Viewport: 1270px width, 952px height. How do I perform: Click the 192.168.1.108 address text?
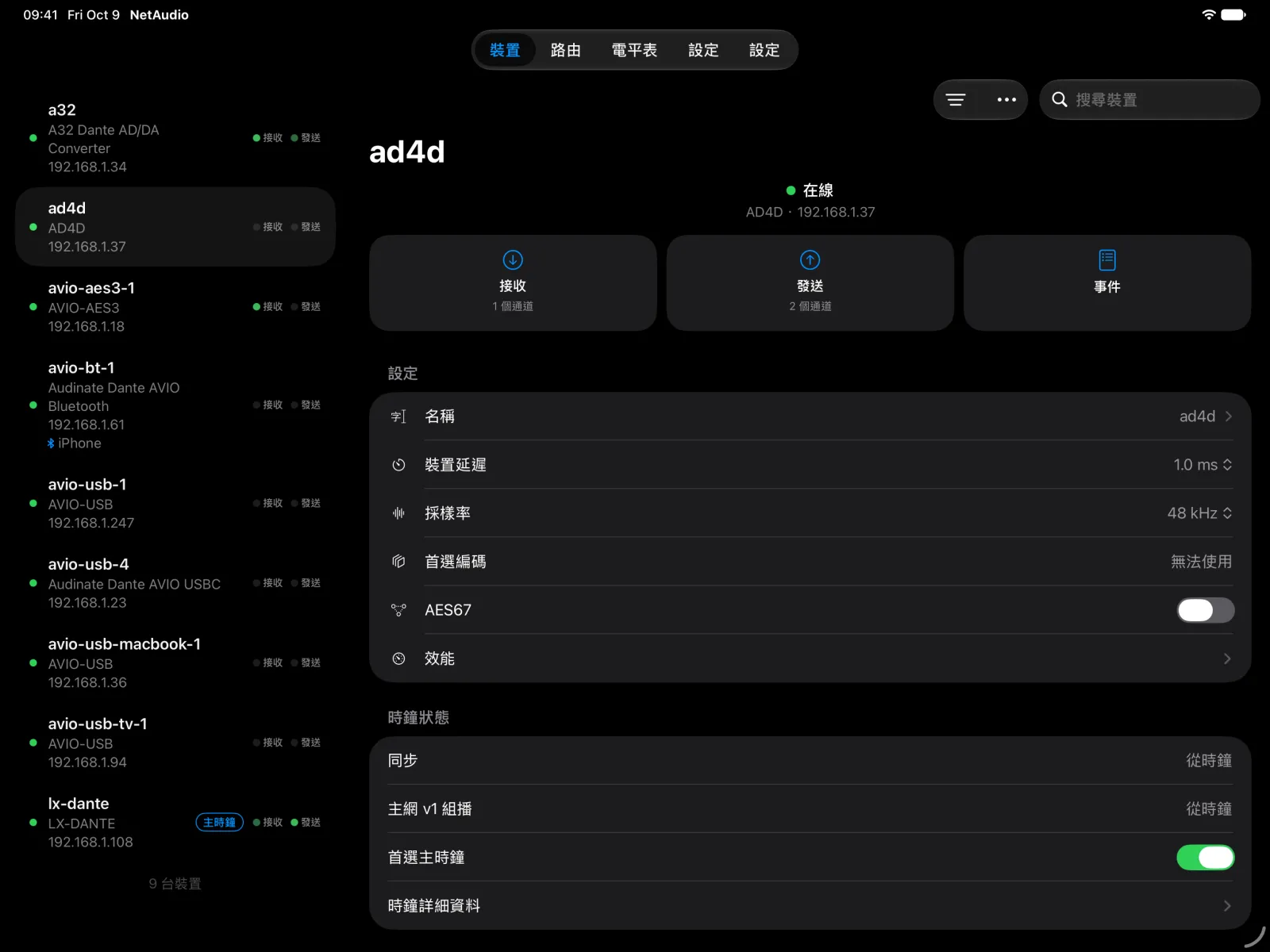[90, 843]
